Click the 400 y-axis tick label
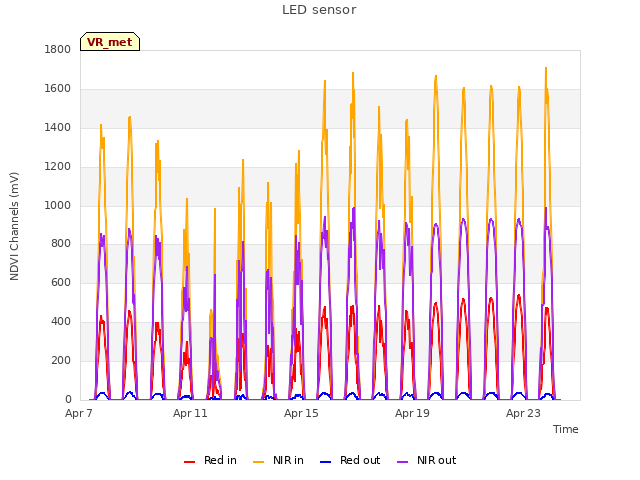 pyautogui.click(x=61, y=322)
